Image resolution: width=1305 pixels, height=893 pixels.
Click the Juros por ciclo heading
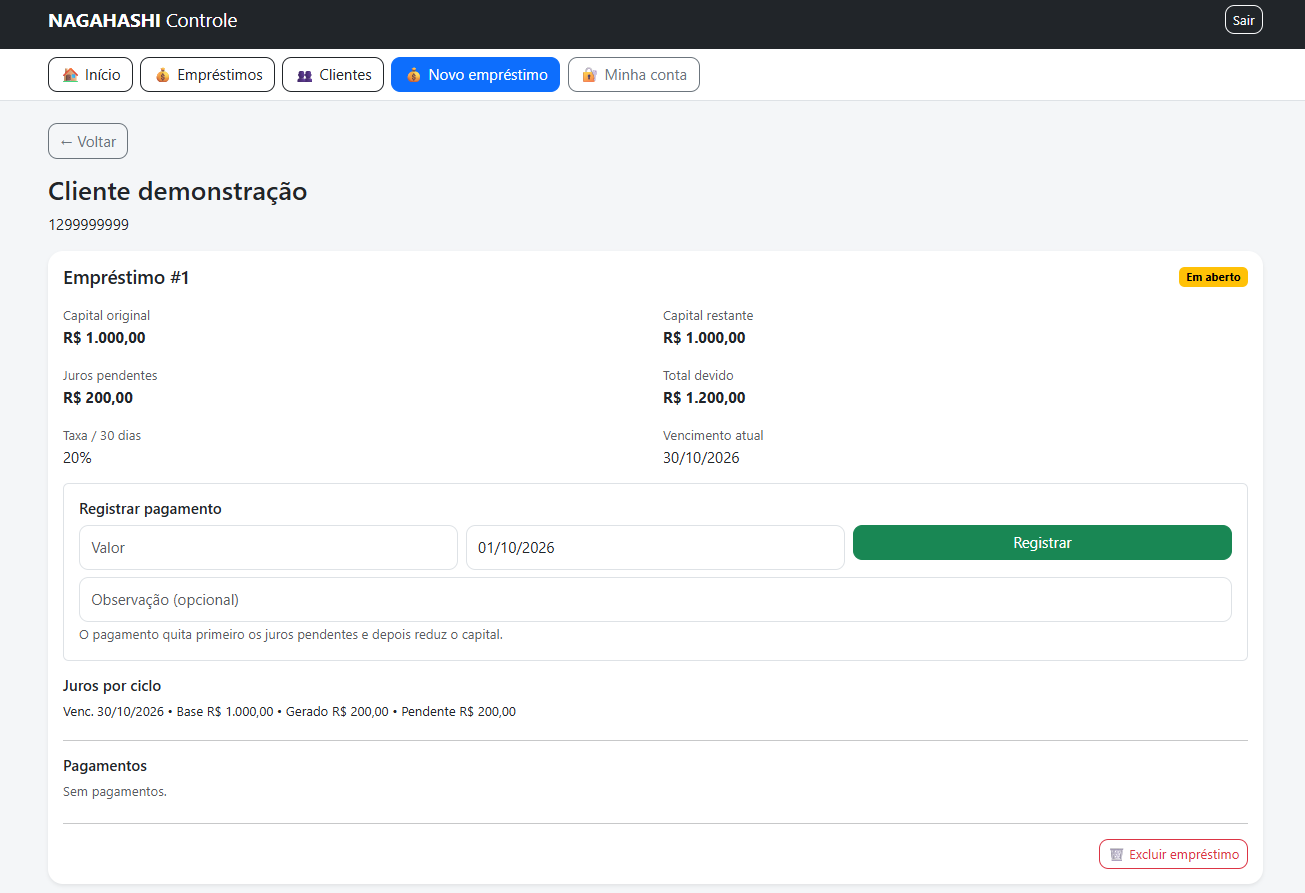point(112,686)
